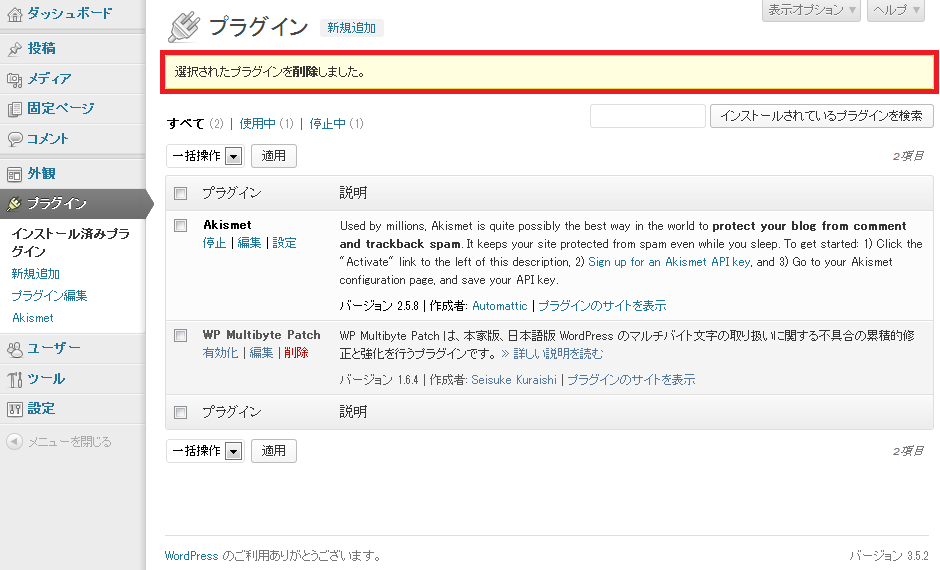Open the Add New submenu item
The image size is (940, 570).
[x=35, y=274]
